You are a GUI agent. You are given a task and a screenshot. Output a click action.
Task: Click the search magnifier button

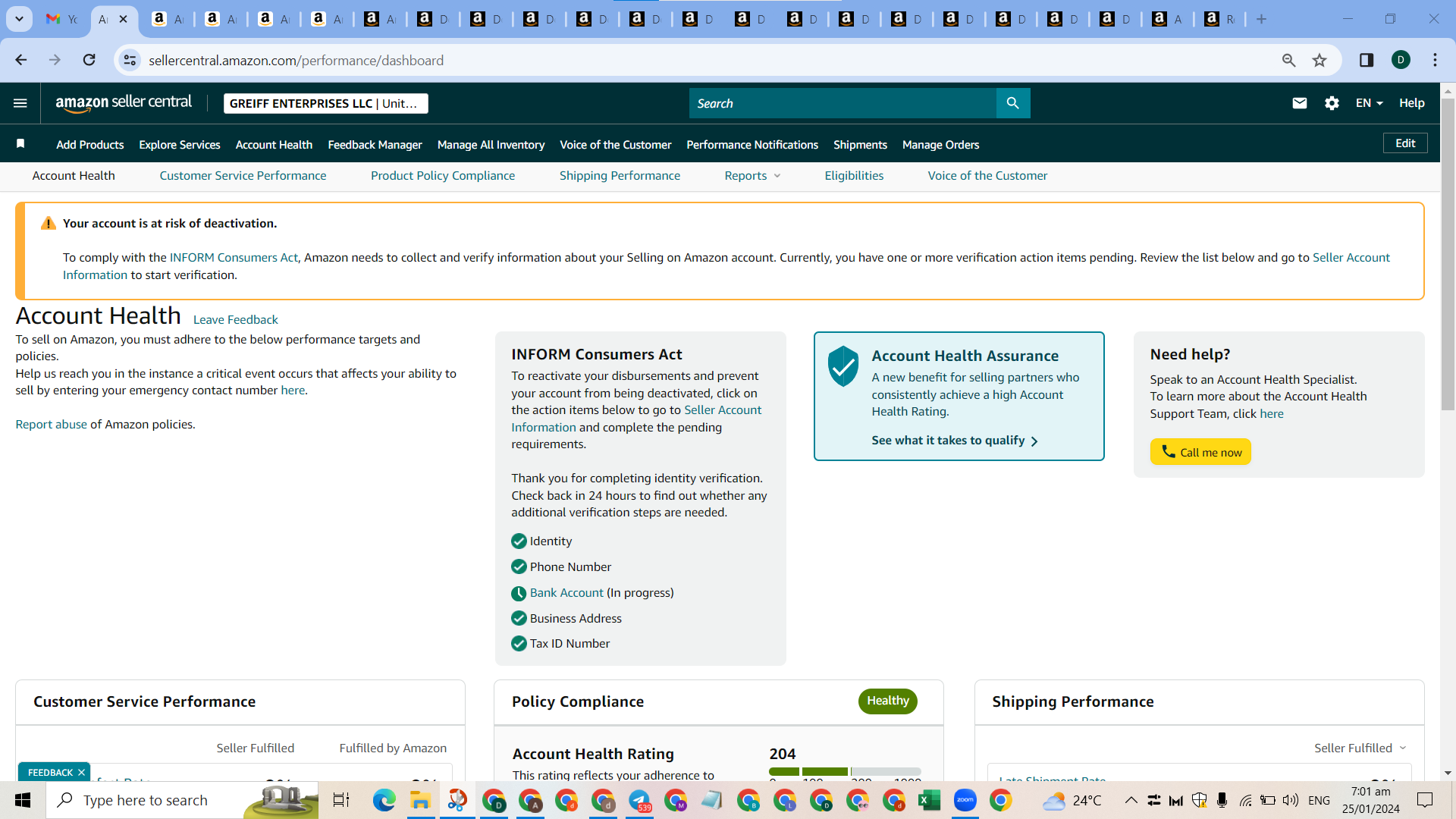[1012, 103]
